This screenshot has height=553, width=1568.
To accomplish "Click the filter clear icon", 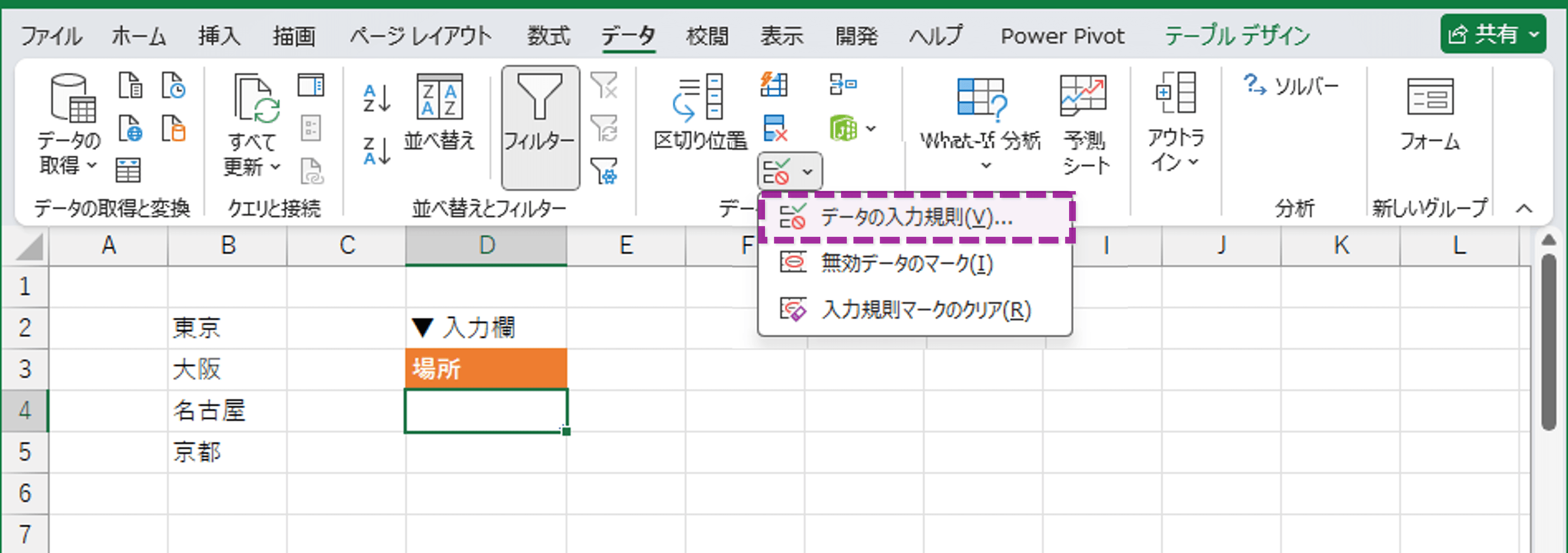I will [604, 85].
